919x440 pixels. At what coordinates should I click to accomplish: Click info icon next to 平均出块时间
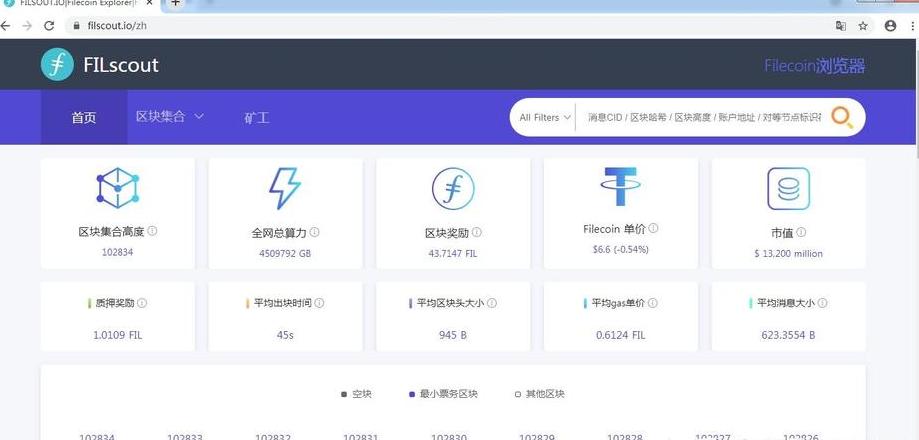pos(319,303)
